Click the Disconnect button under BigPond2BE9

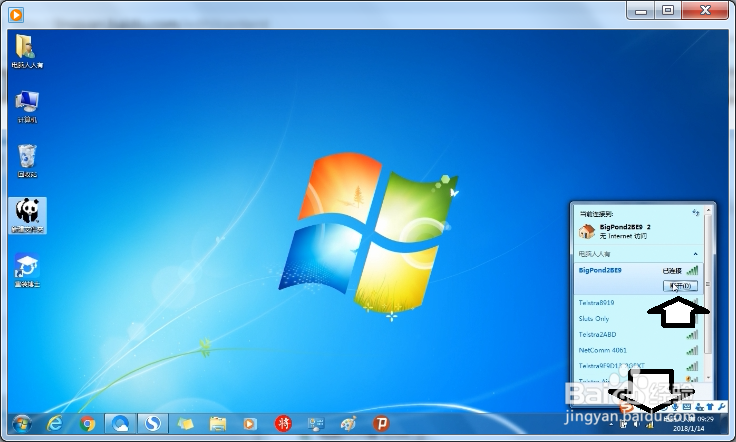tap(680, 286)
